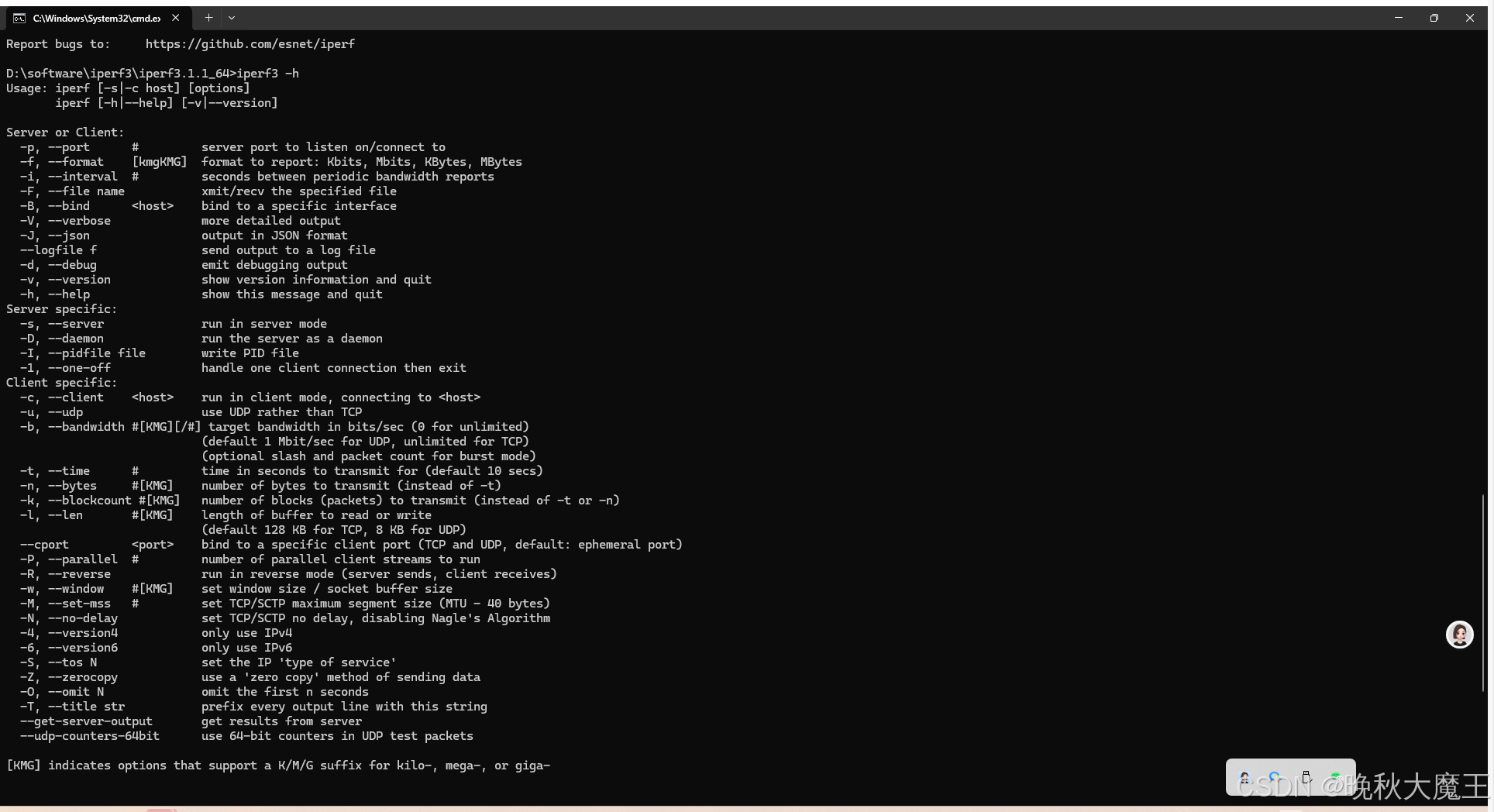
Task: Restore down the terminal window
Action: [x=1434, y=18]
